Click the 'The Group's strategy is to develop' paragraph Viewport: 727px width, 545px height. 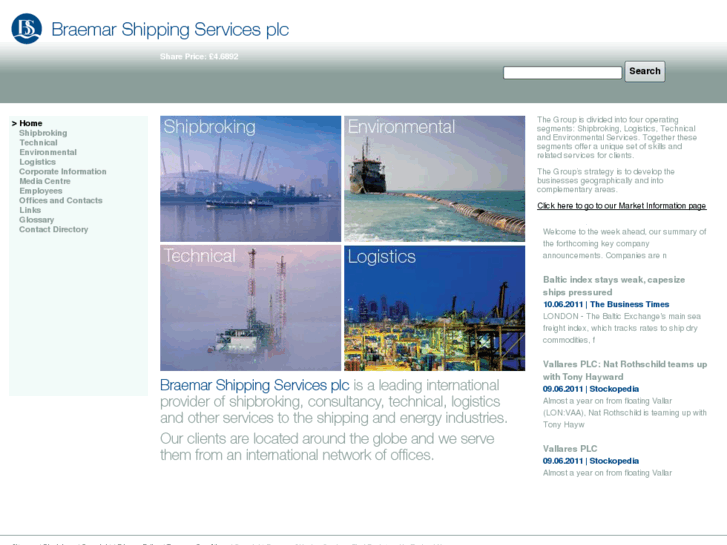[x=606, y=180]
